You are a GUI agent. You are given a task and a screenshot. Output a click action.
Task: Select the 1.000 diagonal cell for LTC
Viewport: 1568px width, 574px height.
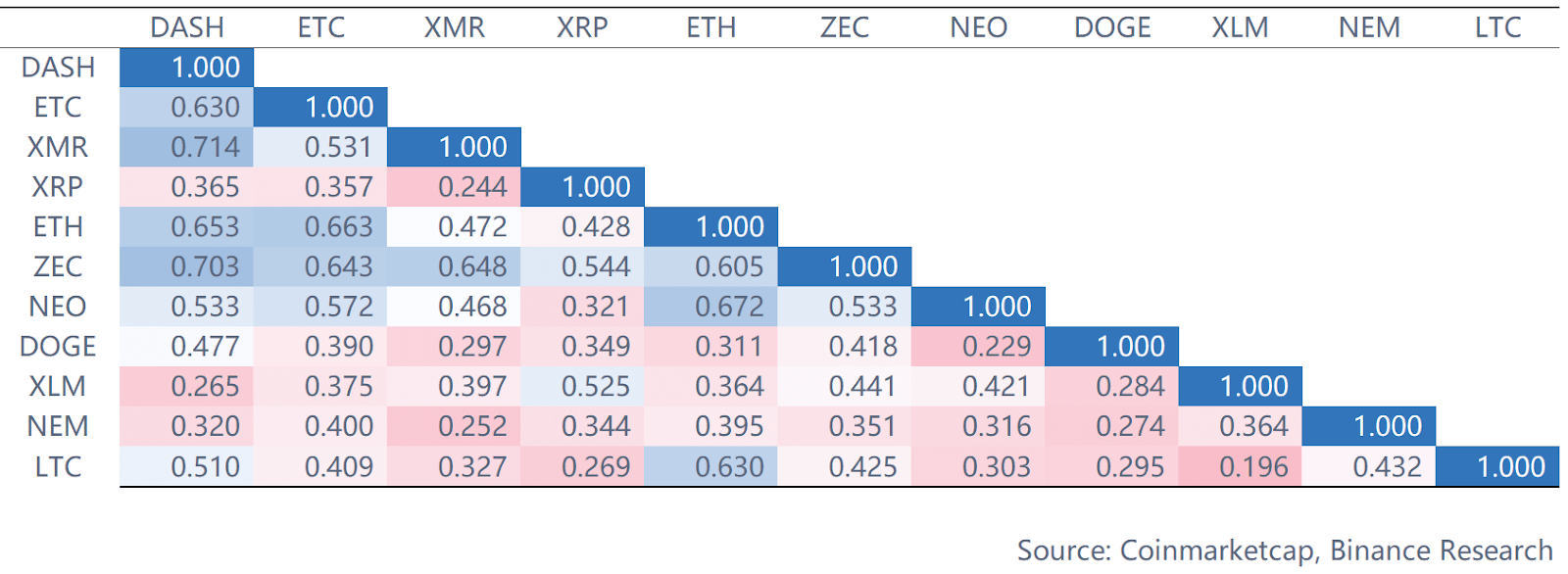(x=1510, y=467)
